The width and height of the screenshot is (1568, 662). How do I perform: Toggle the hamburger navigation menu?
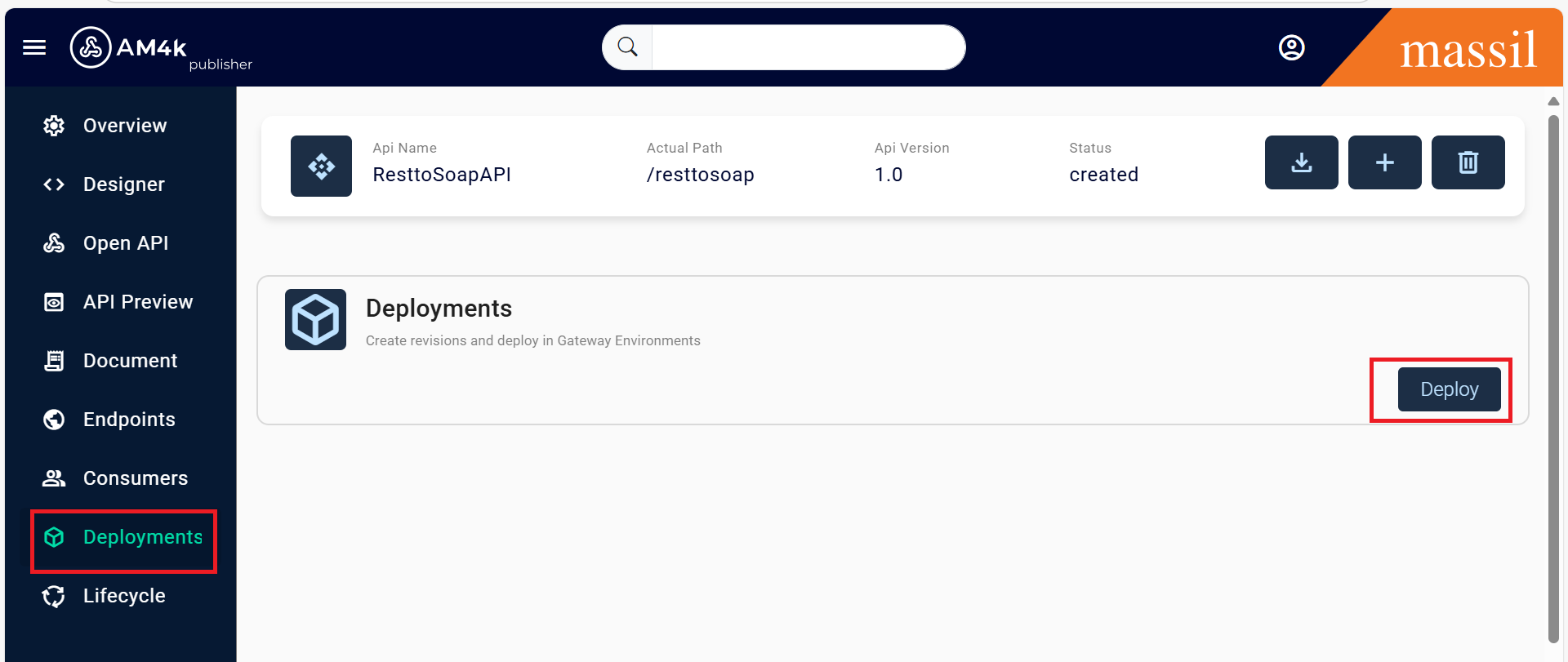pos(34,47)
